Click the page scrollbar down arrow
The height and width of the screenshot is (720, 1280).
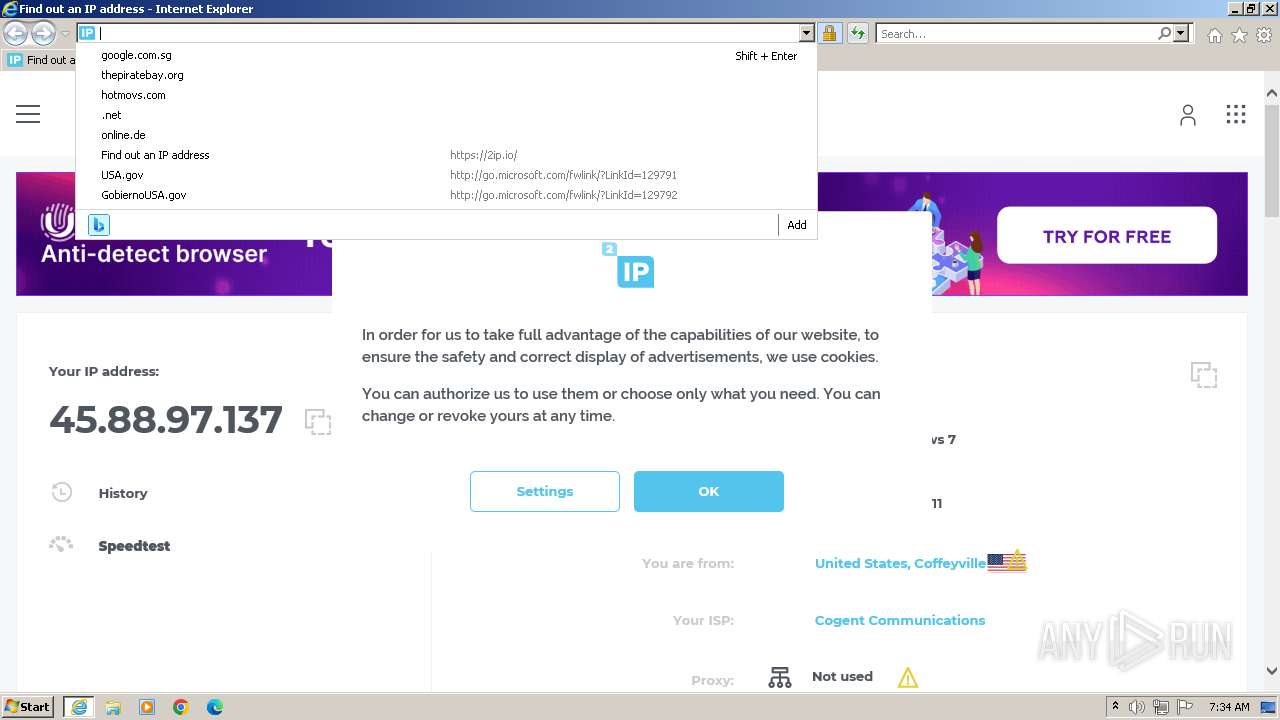click(1272, 671)
